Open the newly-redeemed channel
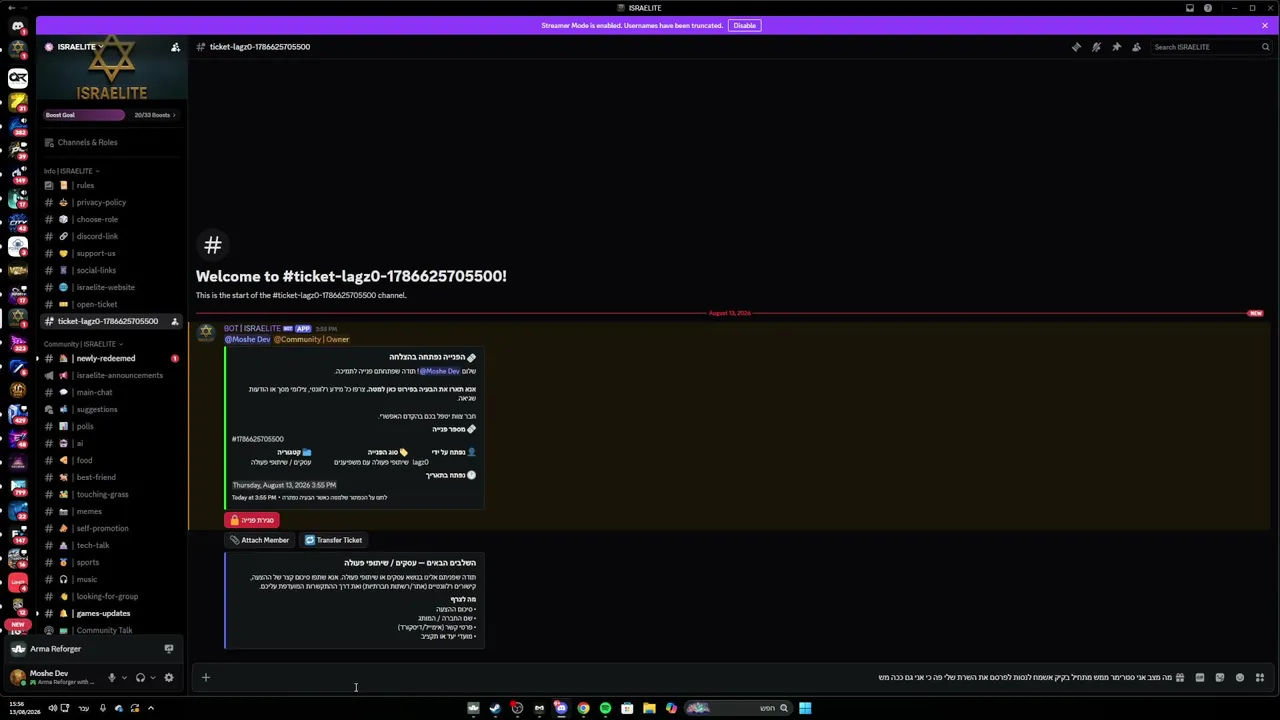 [111, 358]
